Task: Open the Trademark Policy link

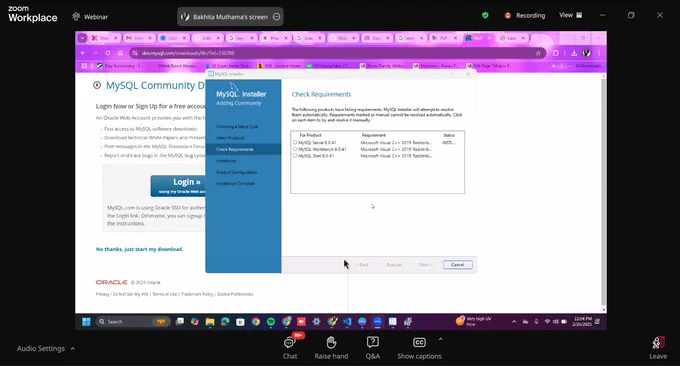Action: click(x=197, y=294)
